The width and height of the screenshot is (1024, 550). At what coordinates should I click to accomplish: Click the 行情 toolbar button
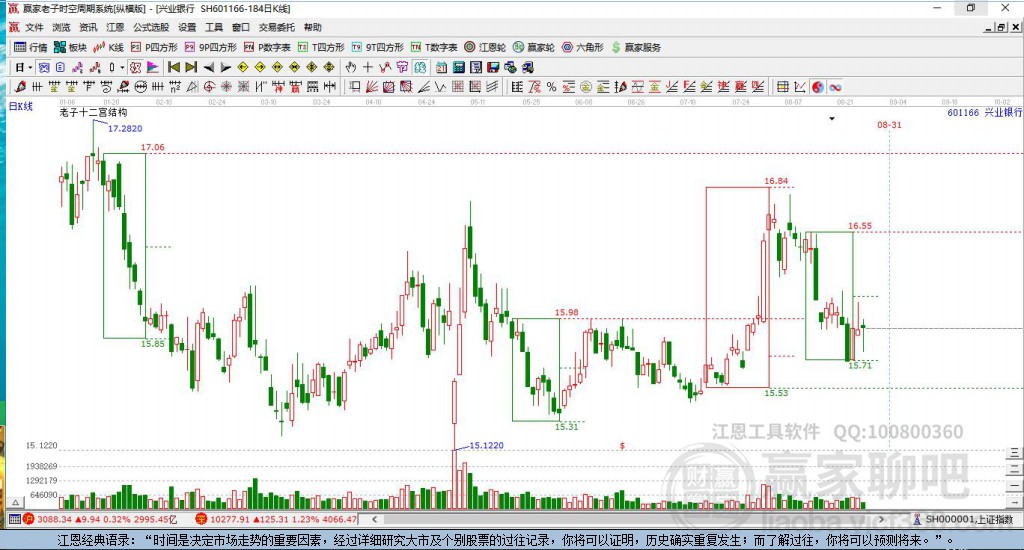coord(31,47)
